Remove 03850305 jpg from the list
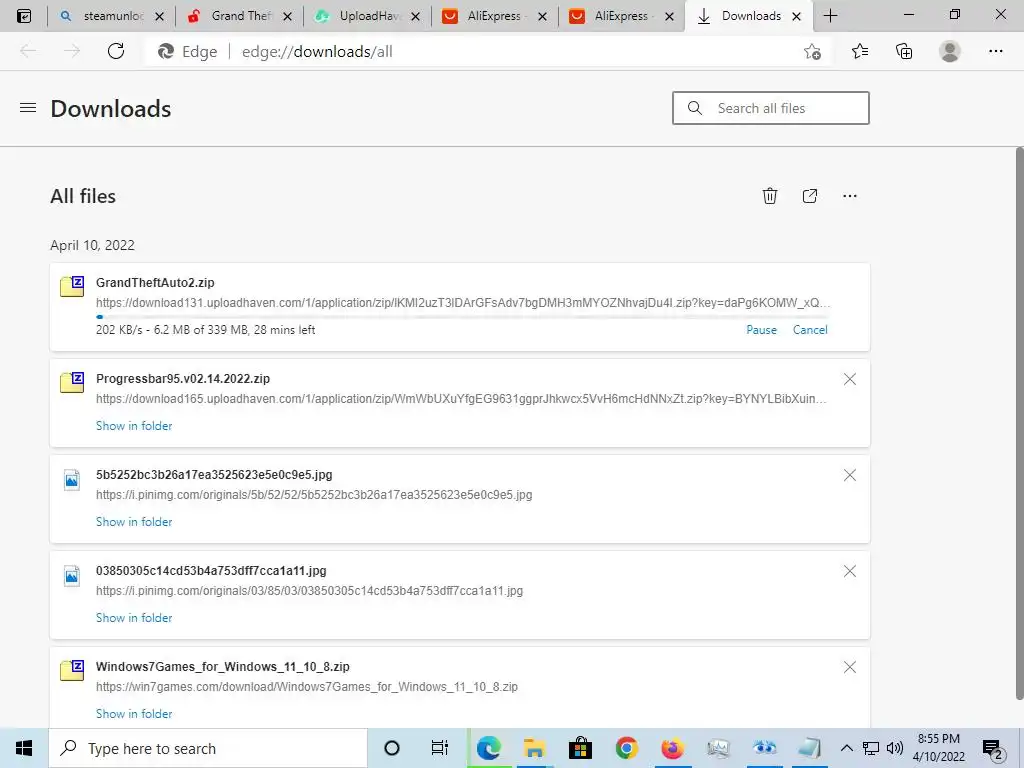Image resolution: width=1024 pixels, height=768 pixels. [x=850, y=571]
